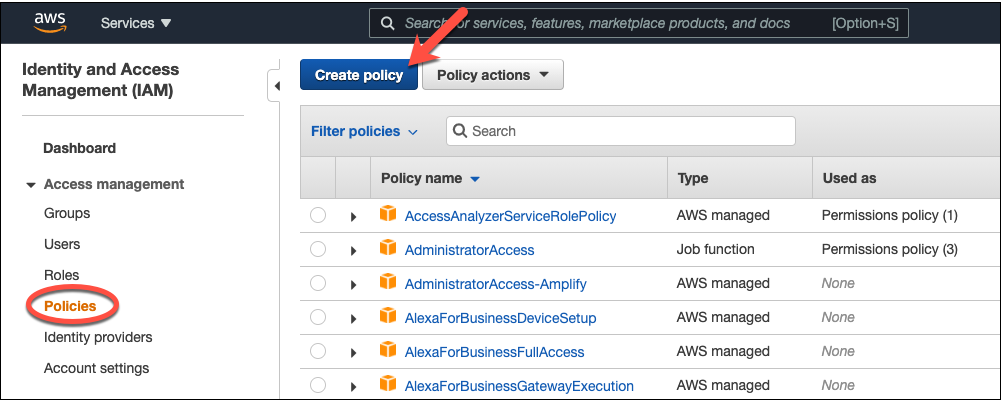Viewport: 1001px width, 400px height.
Task: Open Users in the sidebar
Action: (62, 244)
